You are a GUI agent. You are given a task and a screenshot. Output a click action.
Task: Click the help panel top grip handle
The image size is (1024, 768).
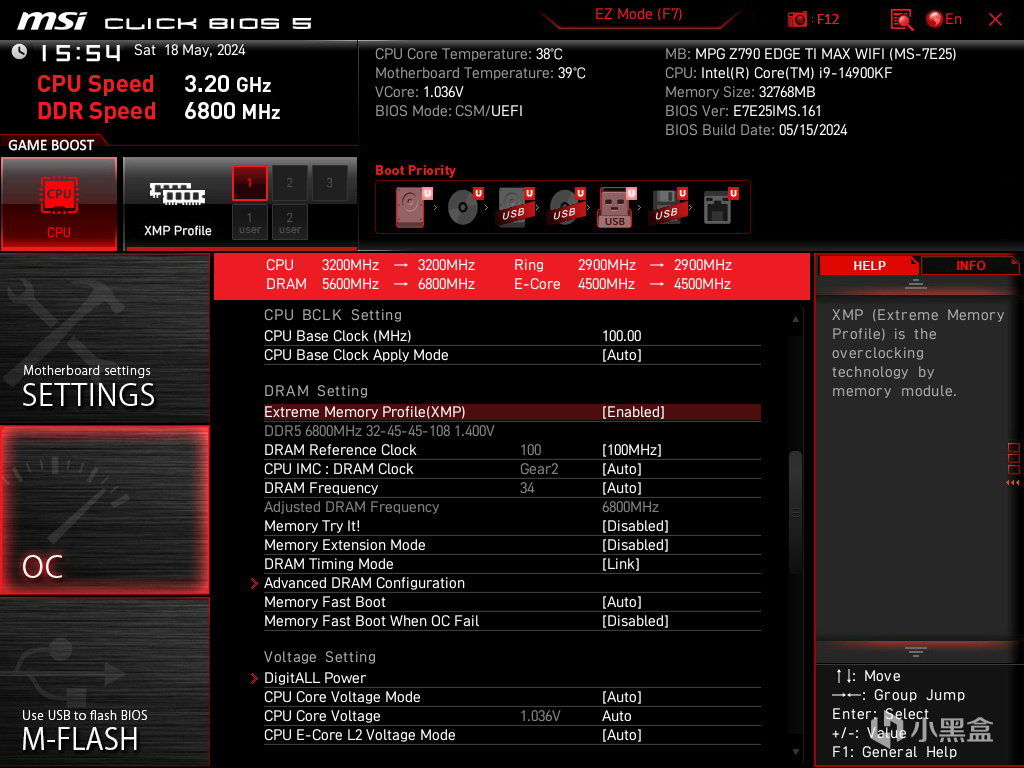click(x=916, y=283)
